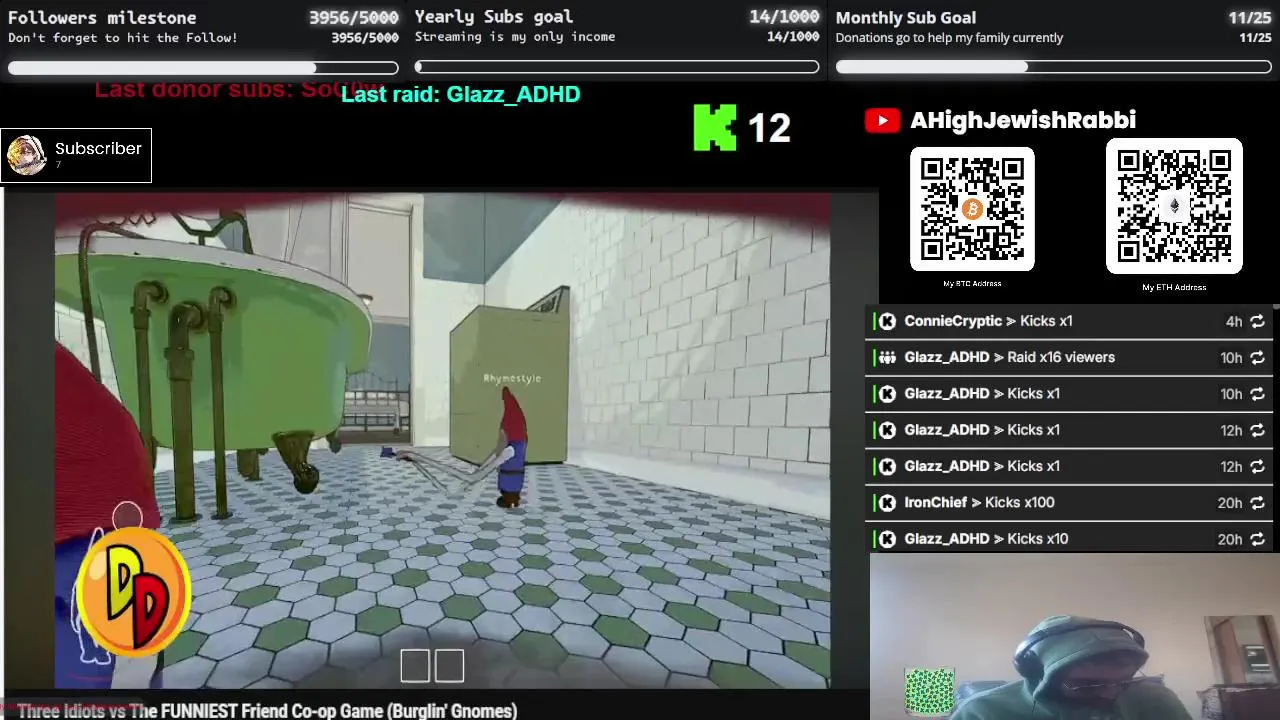Viewport: 1280px width, 720px height.
Task: Replay the ConnieCryptic Kicks x1 alert
Action: pos(1257,321)
